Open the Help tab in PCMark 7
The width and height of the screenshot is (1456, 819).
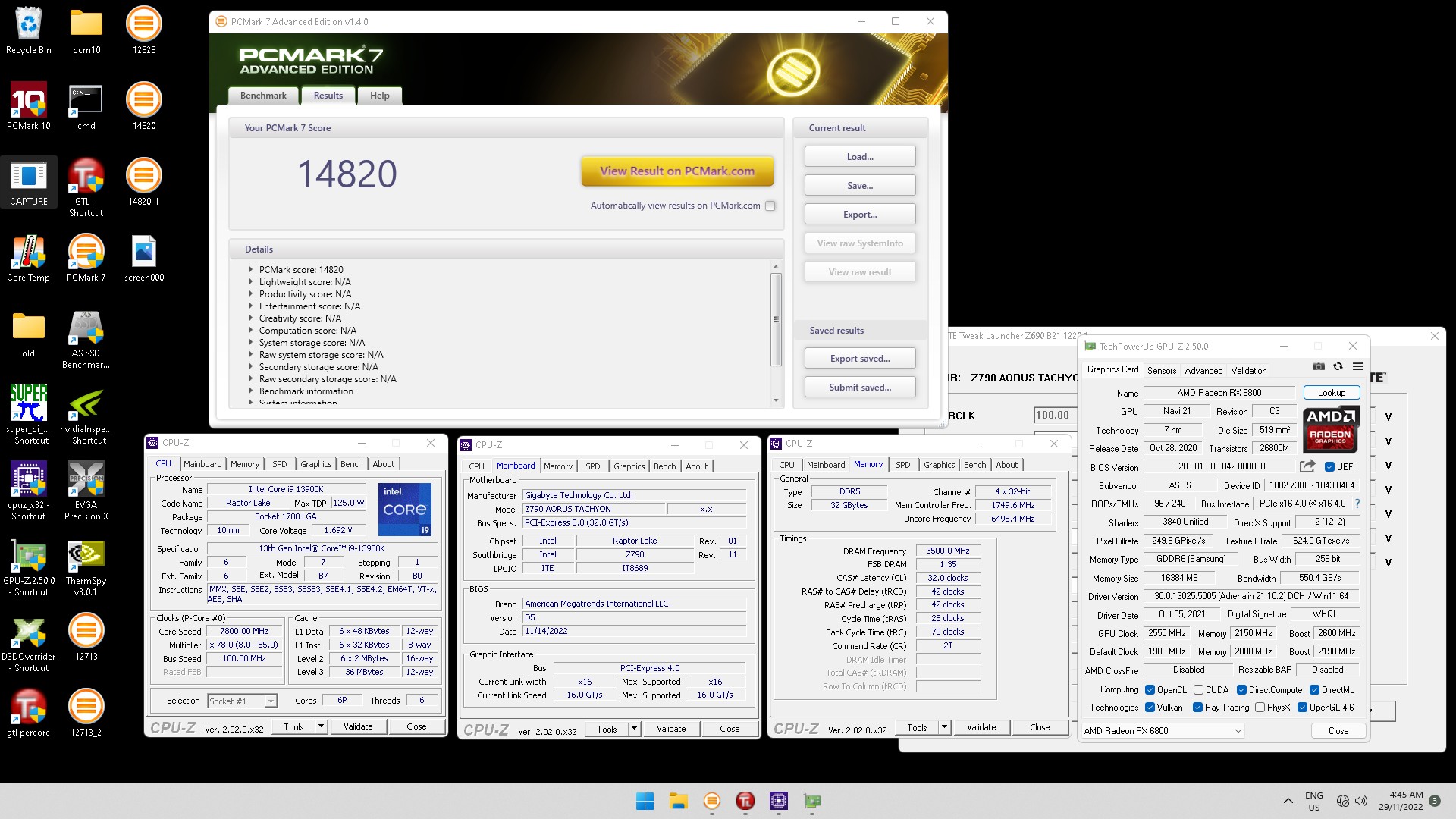380,96
